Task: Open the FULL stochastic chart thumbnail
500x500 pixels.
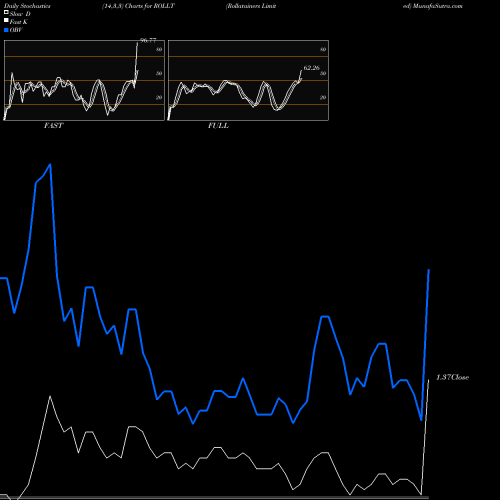Action: tap(248, 80)
